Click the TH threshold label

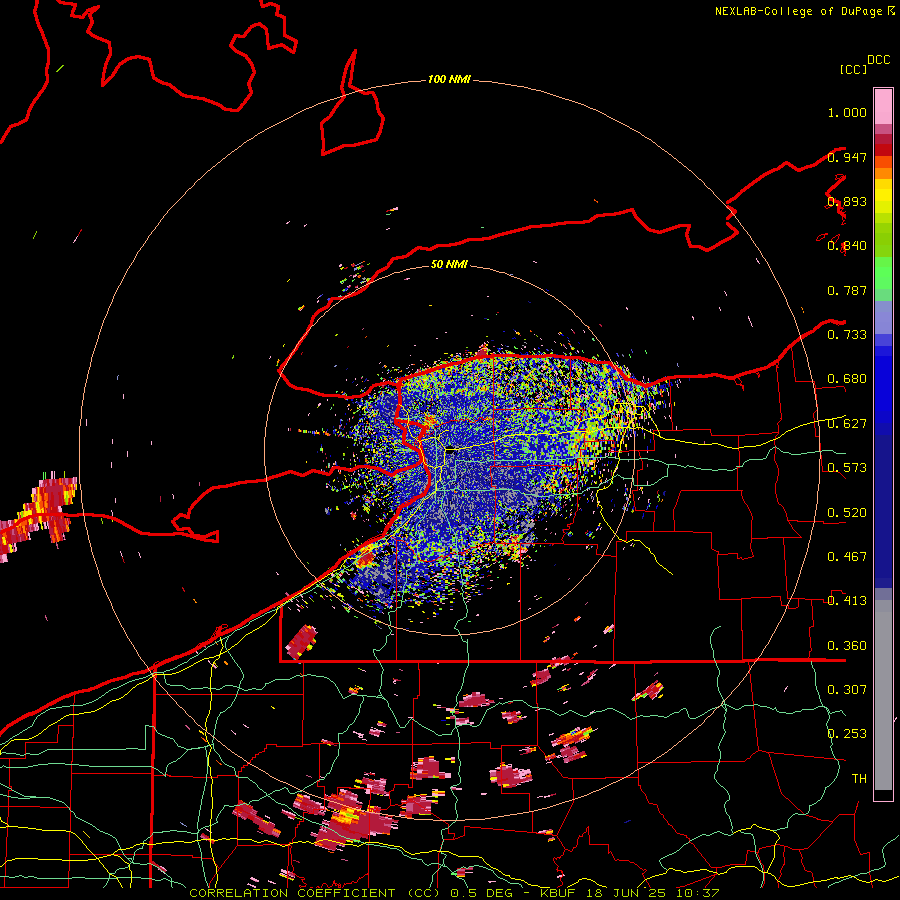[859, 779]
